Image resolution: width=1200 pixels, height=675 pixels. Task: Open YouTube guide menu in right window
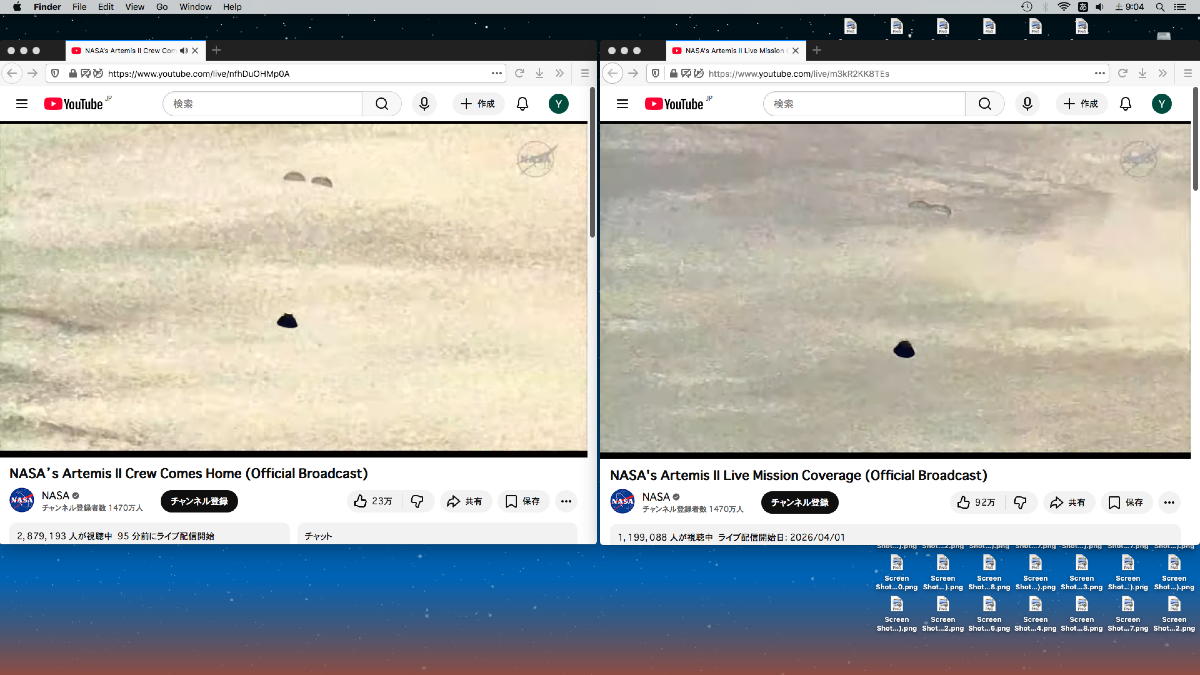[x=622, y=104]
